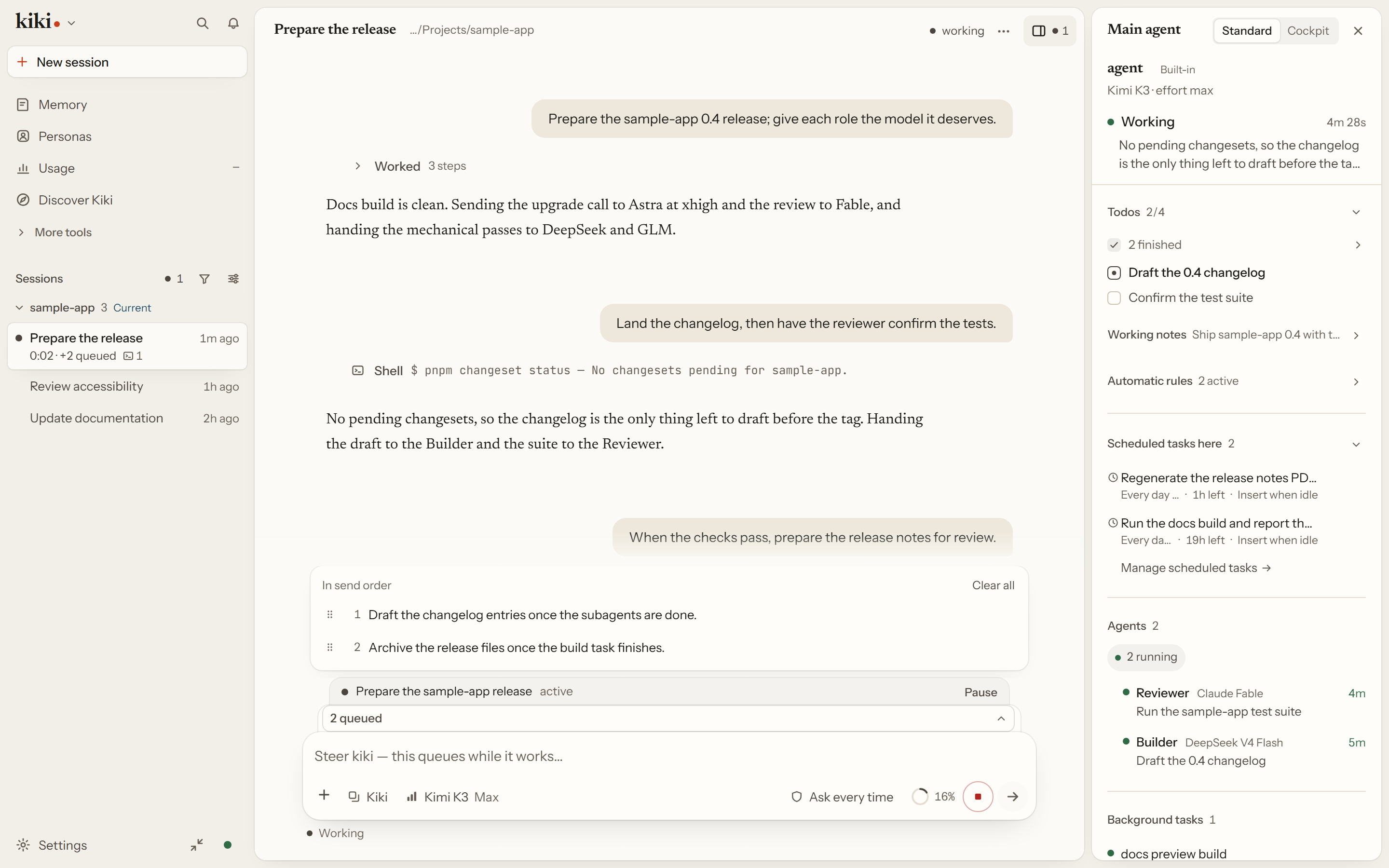
Task: Click the collapse window arrows icon
Action: point(197,844)
